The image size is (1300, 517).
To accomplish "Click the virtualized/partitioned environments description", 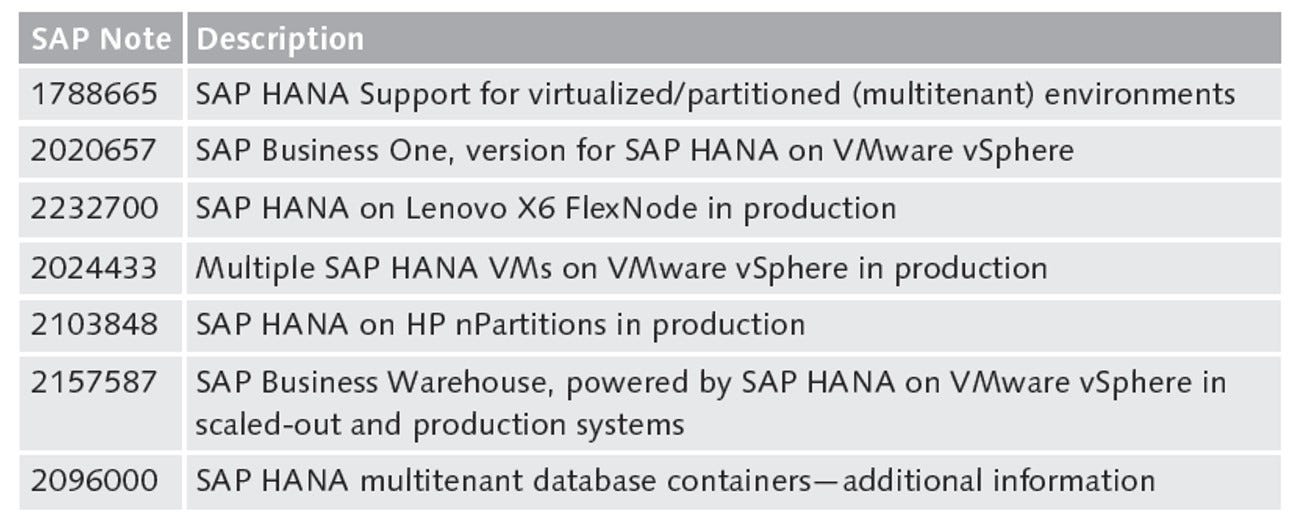I will coord(715,95).
